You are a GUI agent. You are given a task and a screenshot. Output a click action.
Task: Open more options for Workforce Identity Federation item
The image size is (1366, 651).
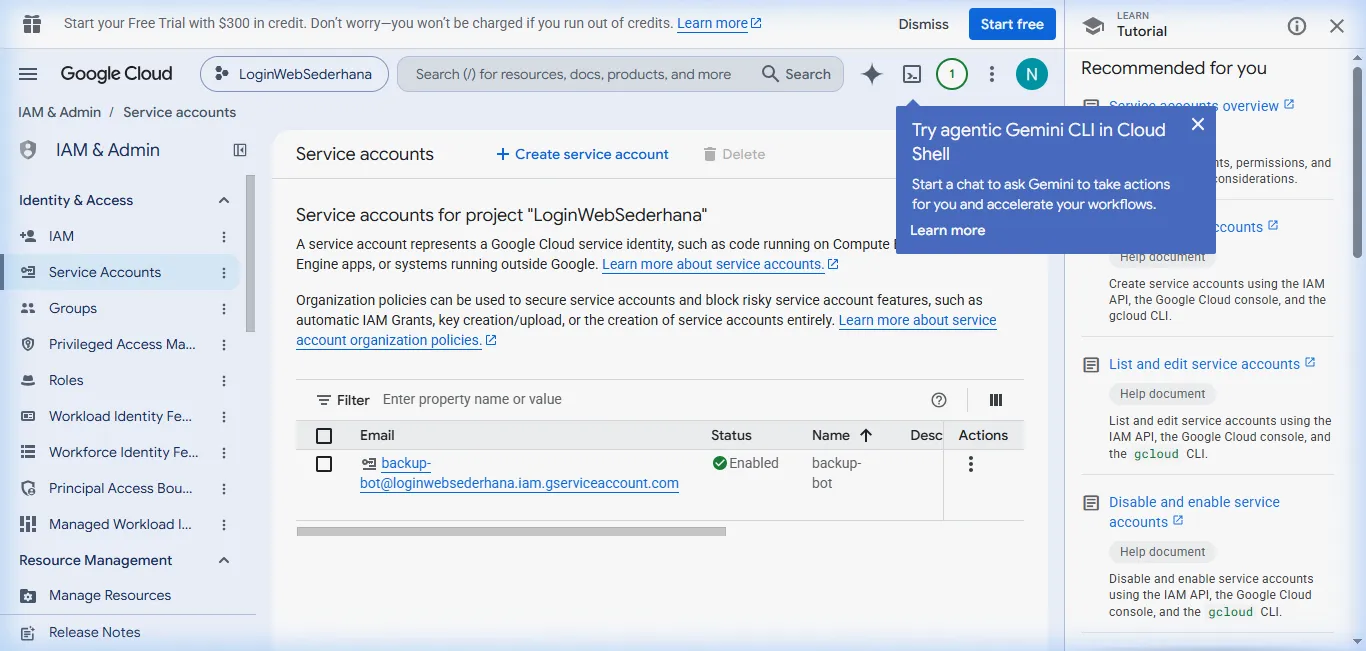point(224,453)
